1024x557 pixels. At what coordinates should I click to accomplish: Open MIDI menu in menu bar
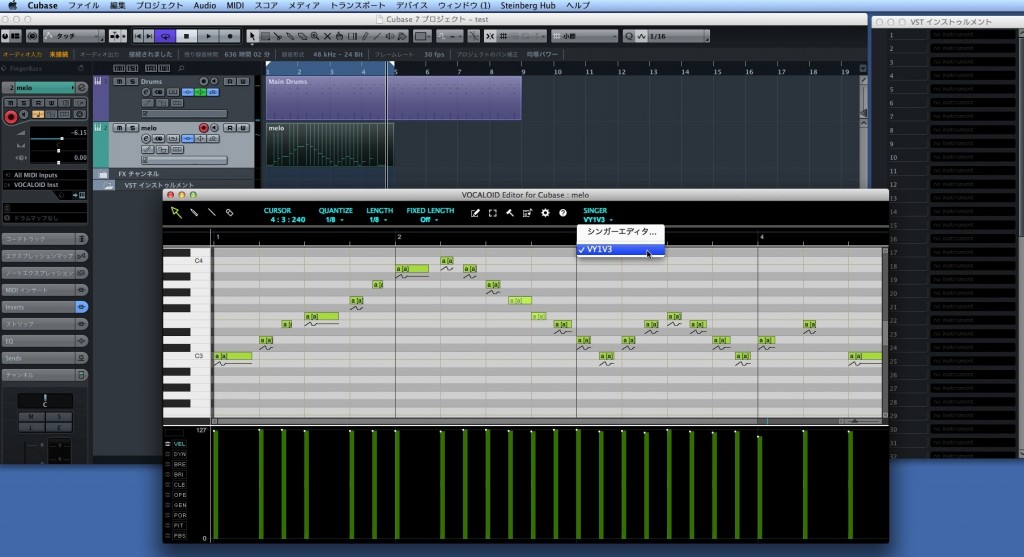(234, 5)
